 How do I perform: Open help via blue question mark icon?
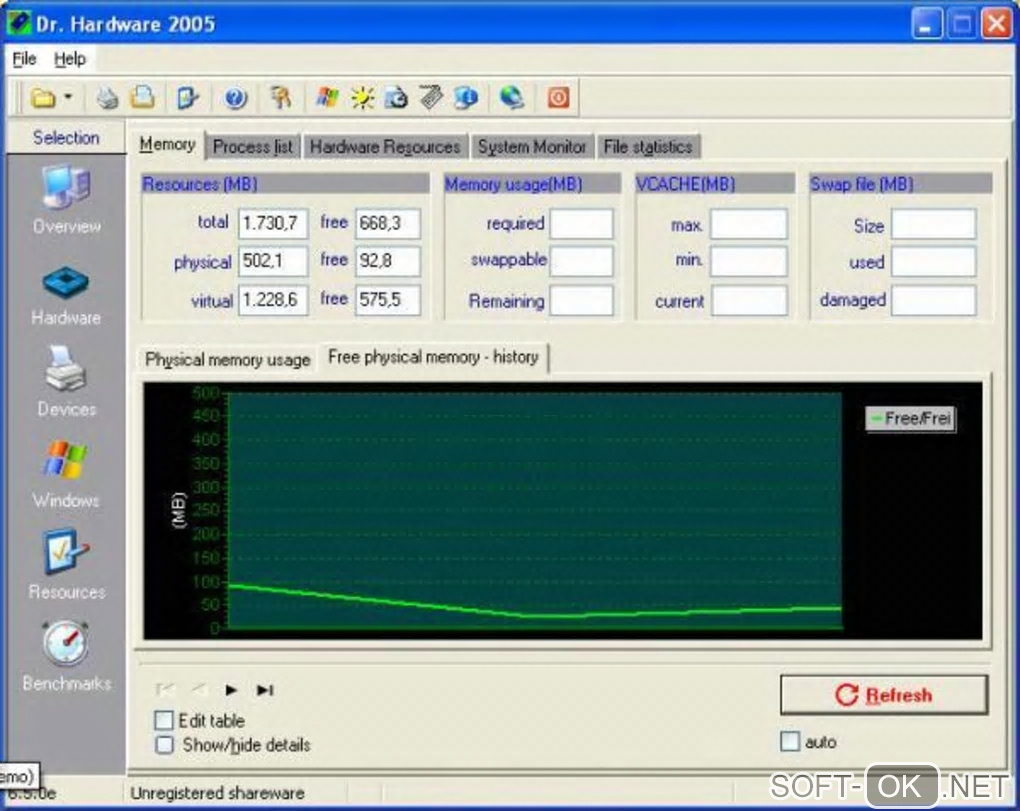235,98
